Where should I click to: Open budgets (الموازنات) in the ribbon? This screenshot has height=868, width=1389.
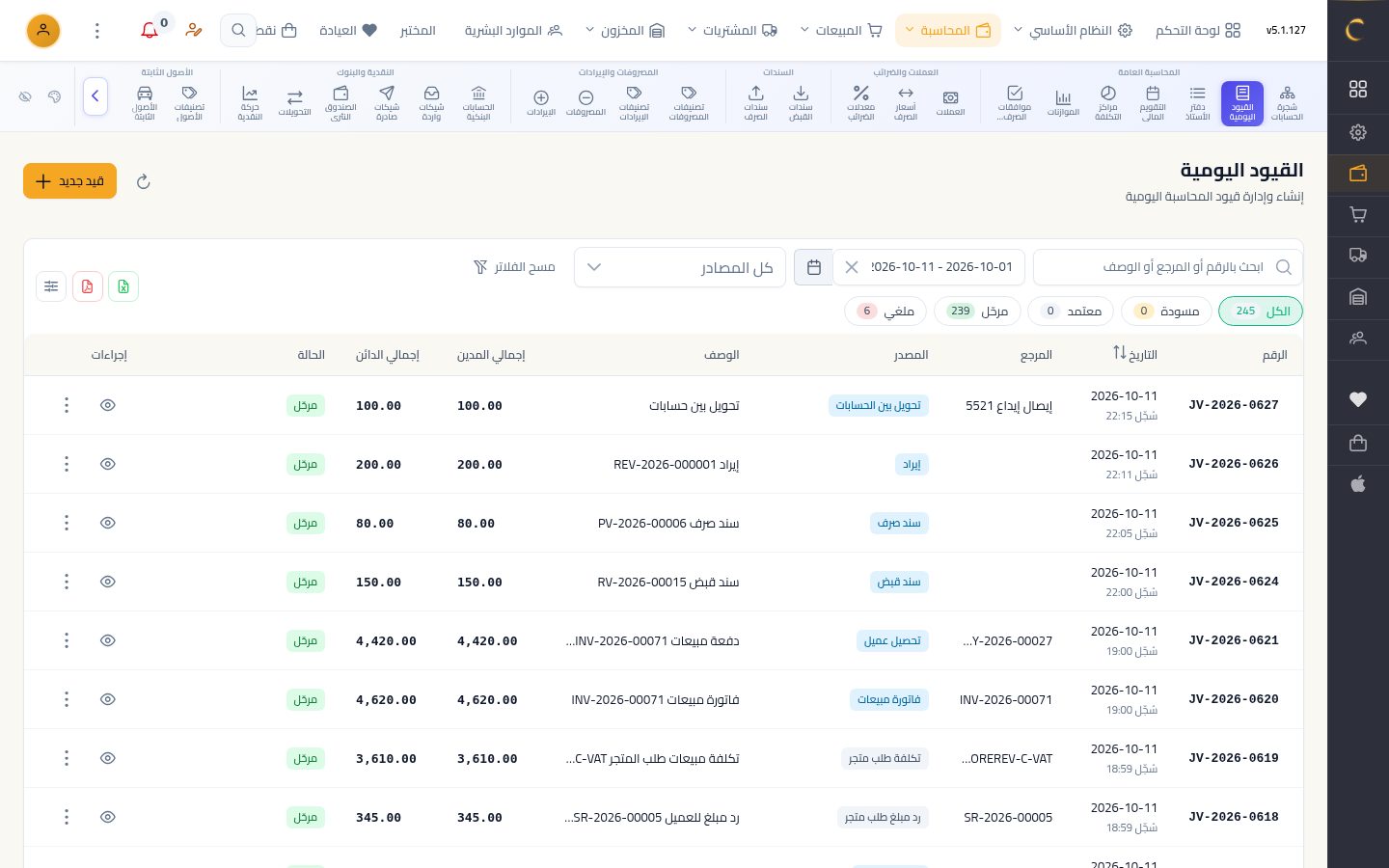click(x=1063, y=103)
